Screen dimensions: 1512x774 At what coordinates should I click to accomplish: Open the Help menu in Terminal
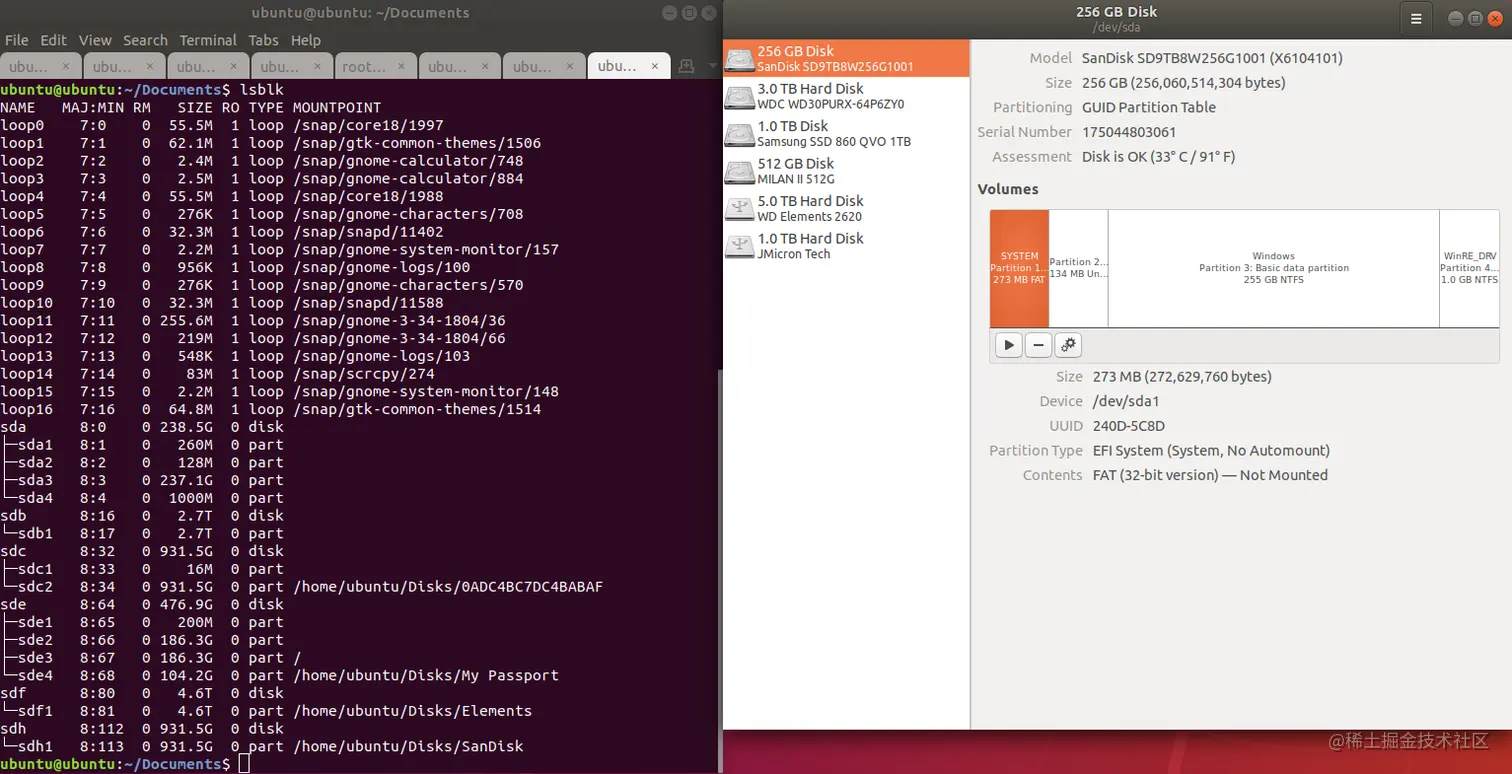(x=306, y=40)
